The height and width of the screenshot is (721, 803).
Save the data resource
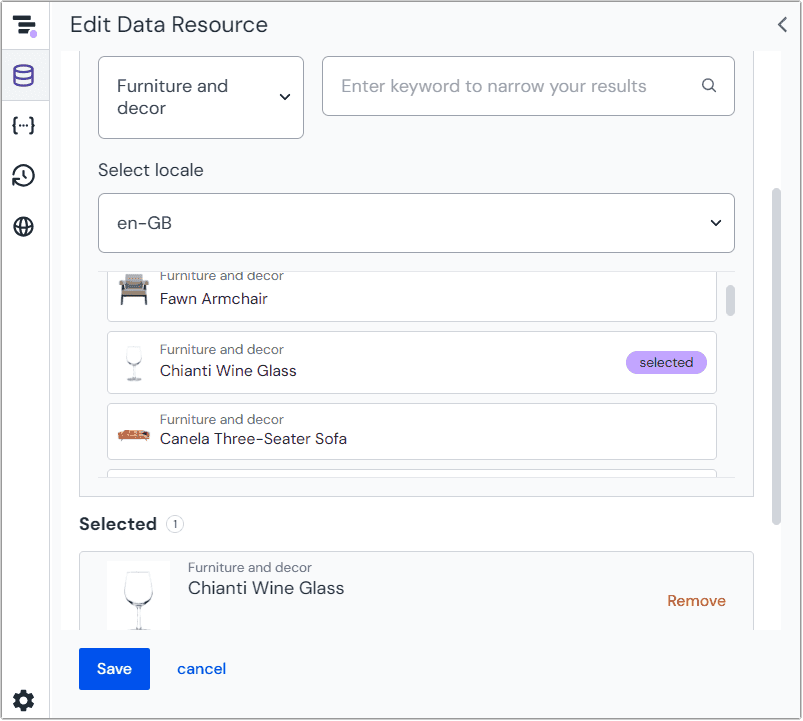(114, 669)
